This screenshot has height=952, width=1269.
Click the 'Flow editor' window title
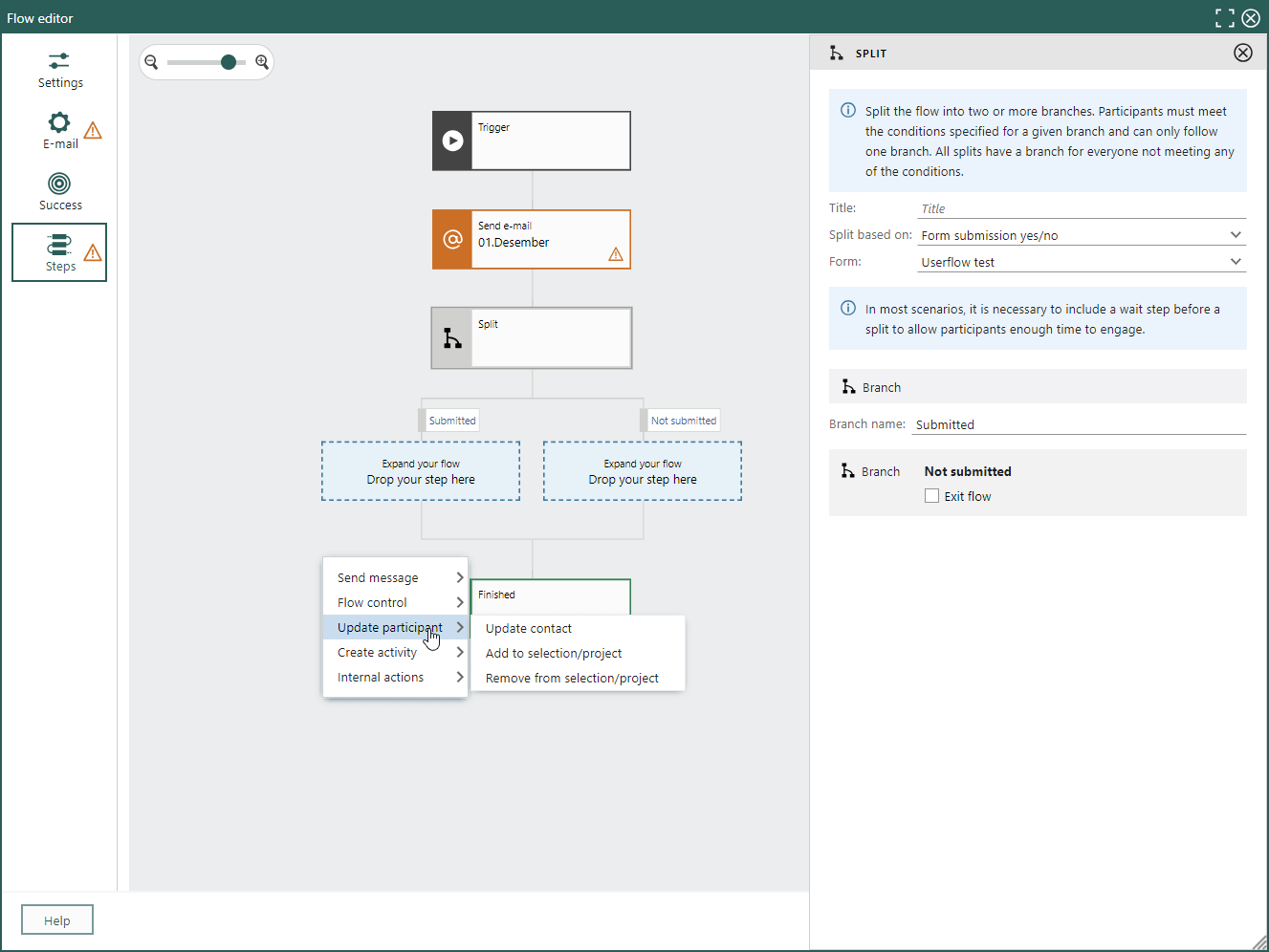(40, 18)
